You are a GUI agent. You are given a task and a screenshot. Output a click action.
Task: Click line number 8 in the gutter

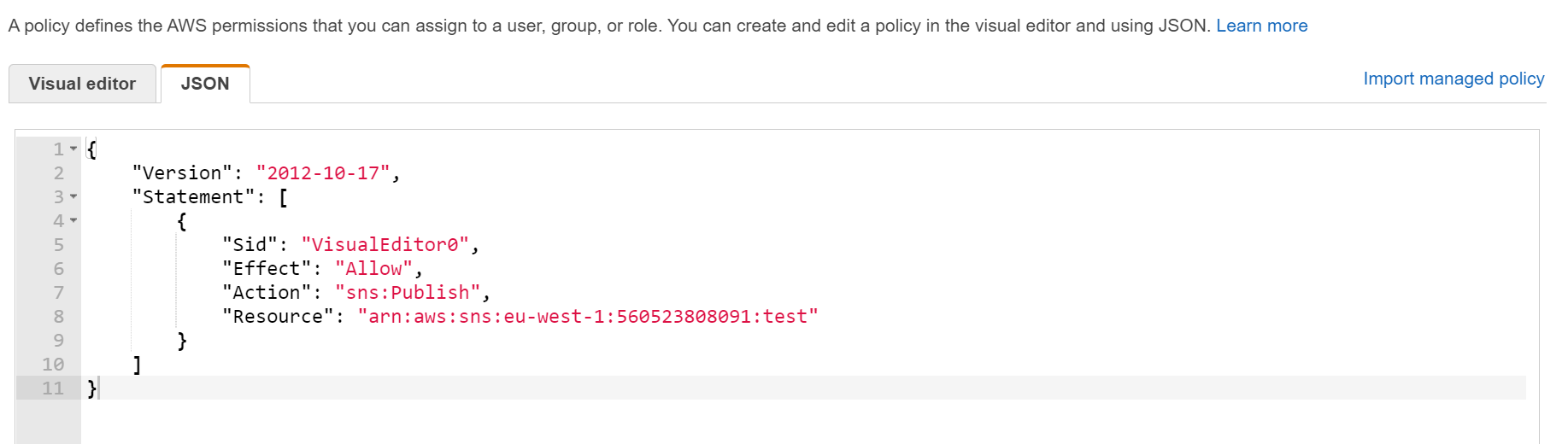pos(58,317)
